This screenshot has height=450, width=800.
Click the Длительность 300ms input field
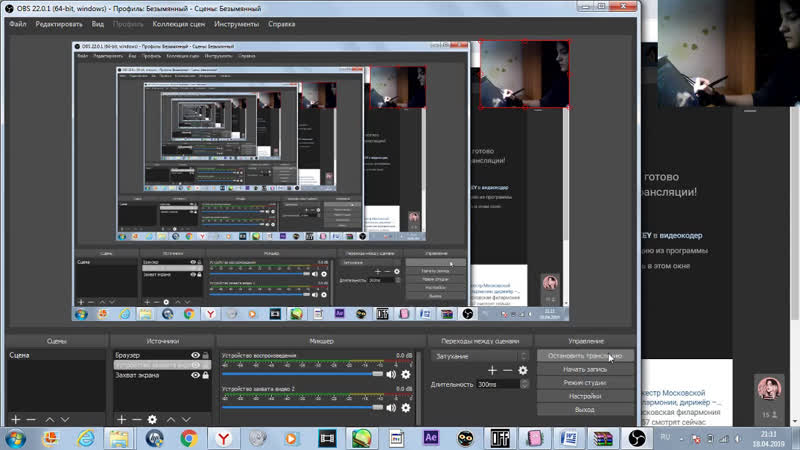coord(498,384)
